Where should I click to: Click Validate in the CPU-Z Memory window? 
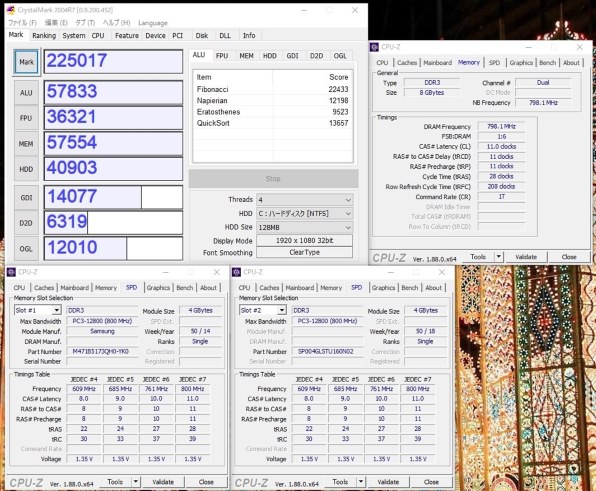pos(526,257)
